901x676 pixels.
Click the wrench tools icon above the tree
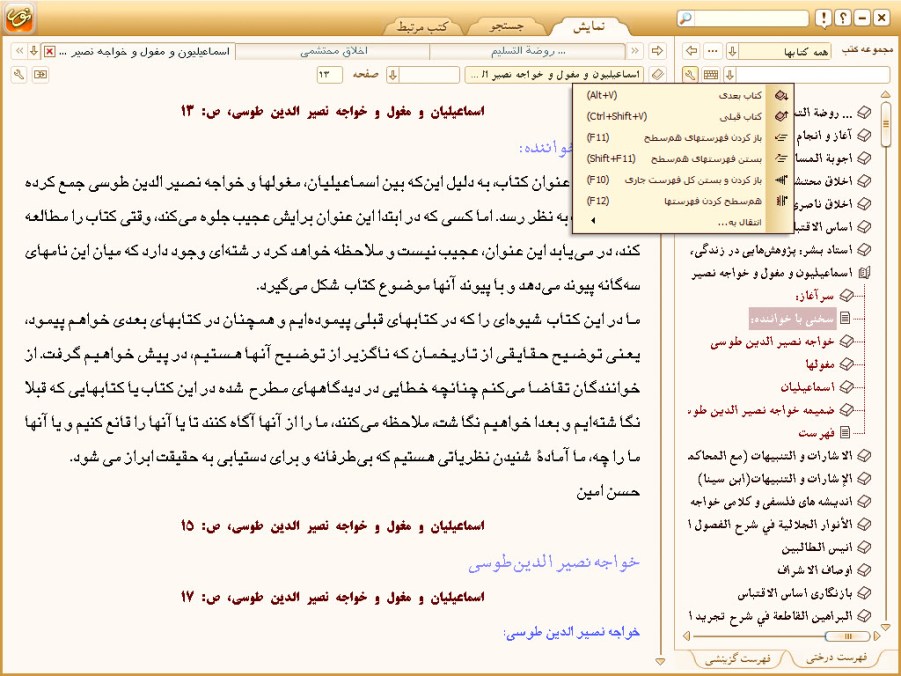click(690, 74)
